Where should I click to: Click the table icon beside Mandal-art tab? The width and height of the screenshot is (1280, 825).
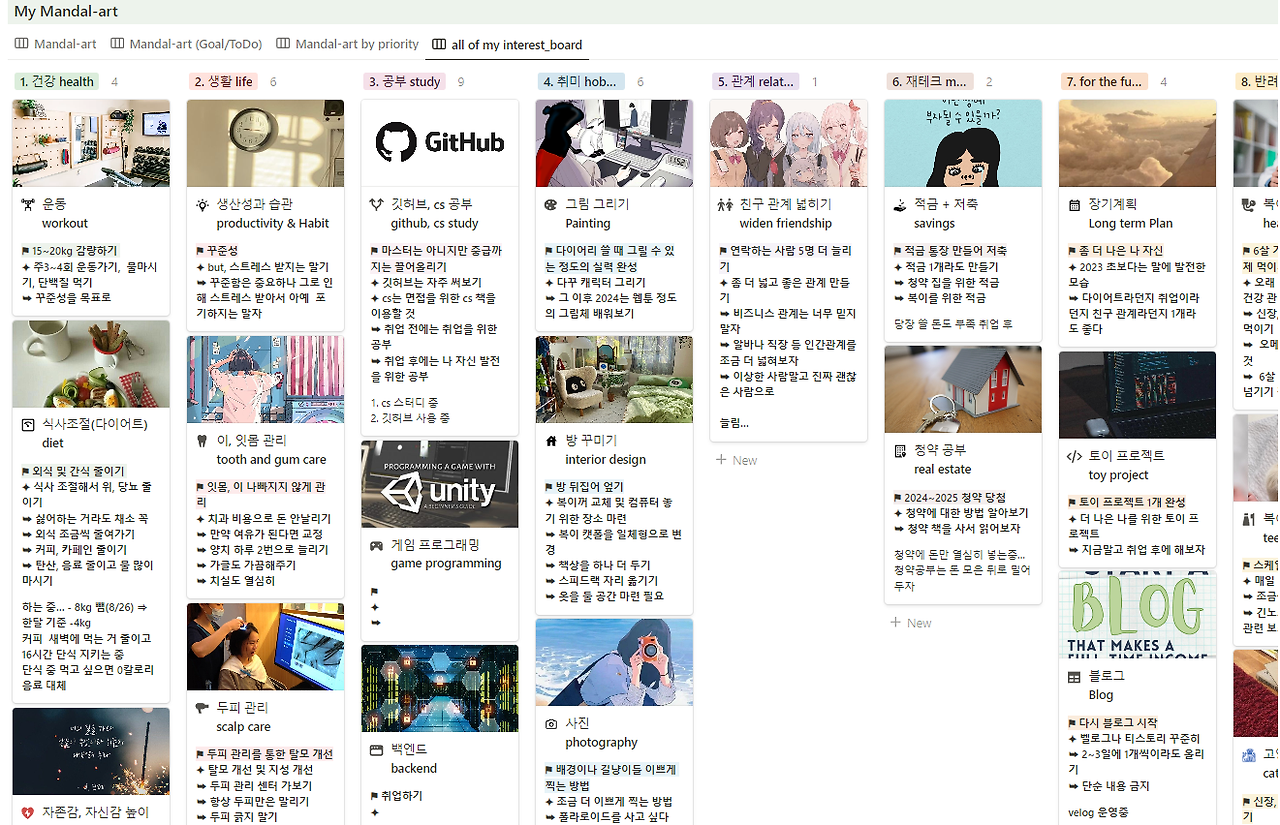point(22,44)
